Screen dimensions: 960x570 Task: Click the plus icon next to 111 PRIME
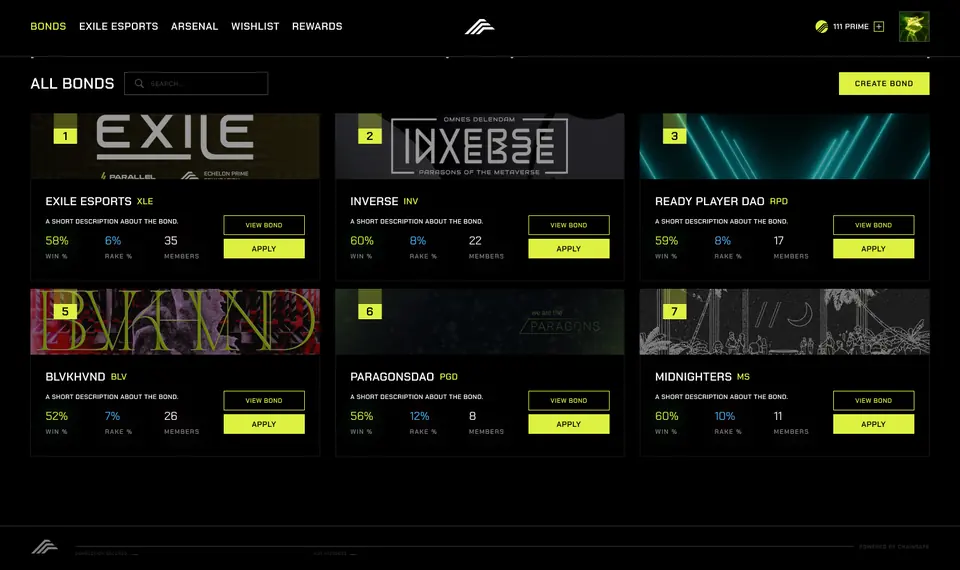tap(879, 26)
